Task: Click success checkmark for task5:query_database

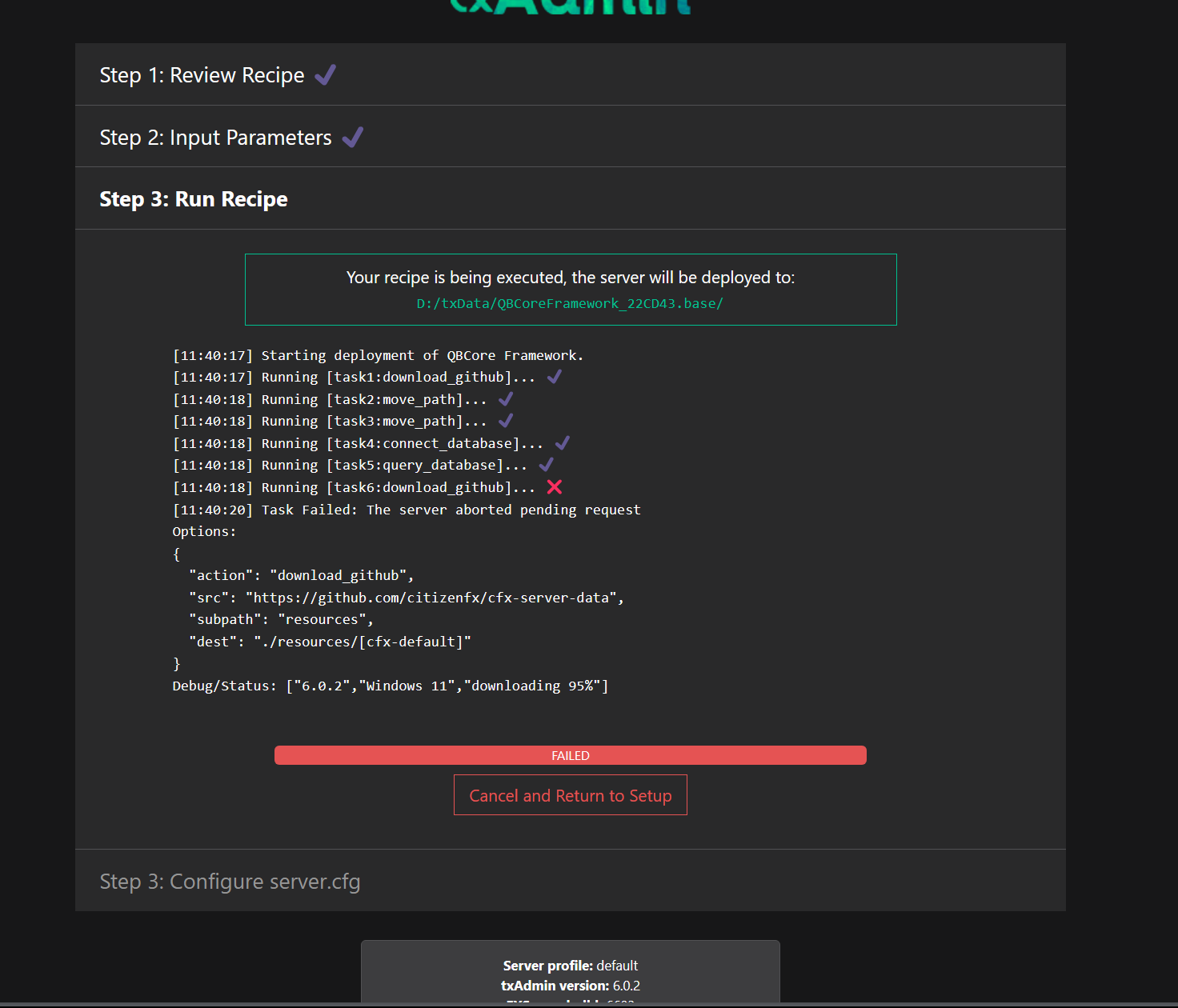Action: [546, 464]
